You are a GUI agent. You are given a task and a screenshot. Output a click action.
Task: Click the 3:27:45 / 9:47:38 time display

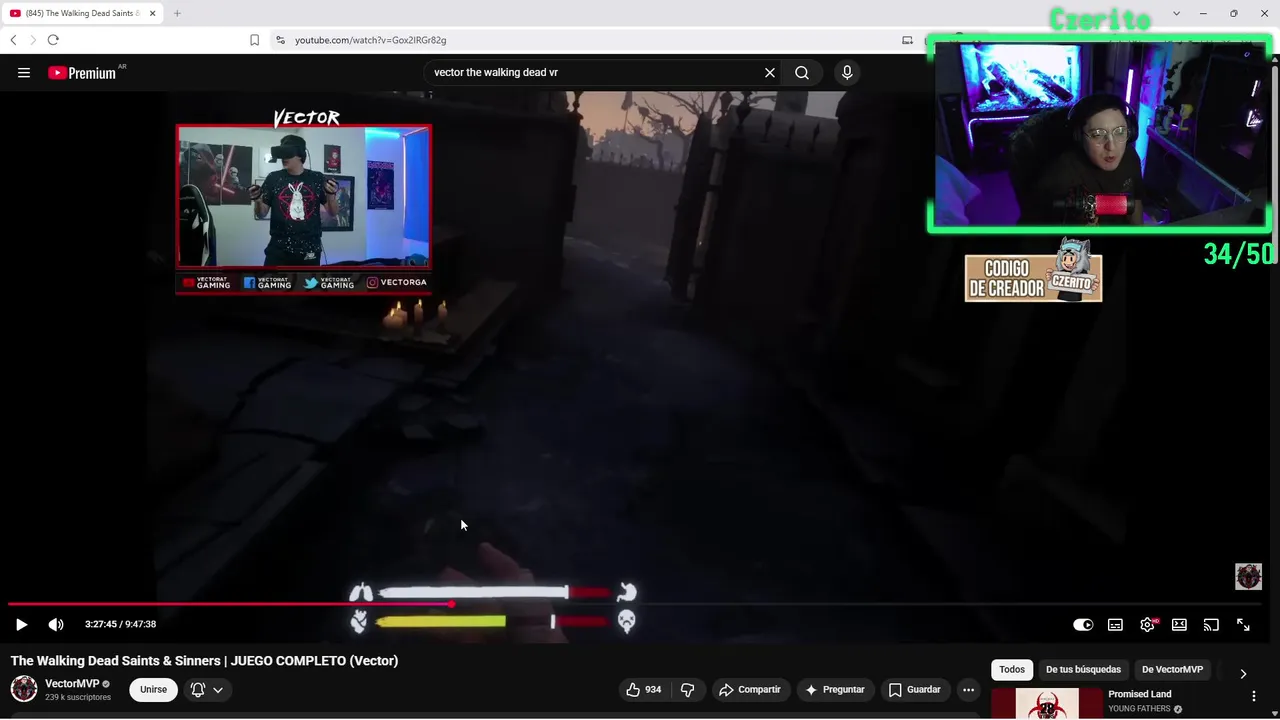[x=120, y=624]
